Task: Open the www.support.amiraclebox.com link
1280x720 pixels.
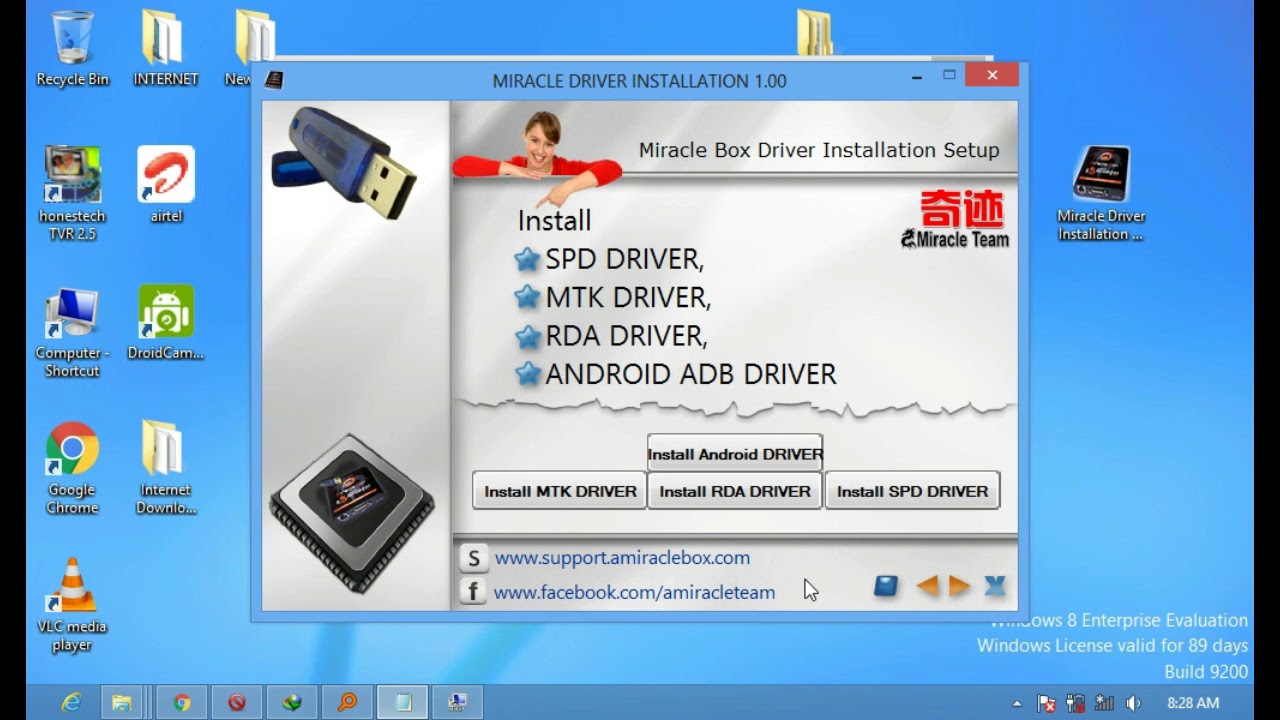Action: coord(622,558)
